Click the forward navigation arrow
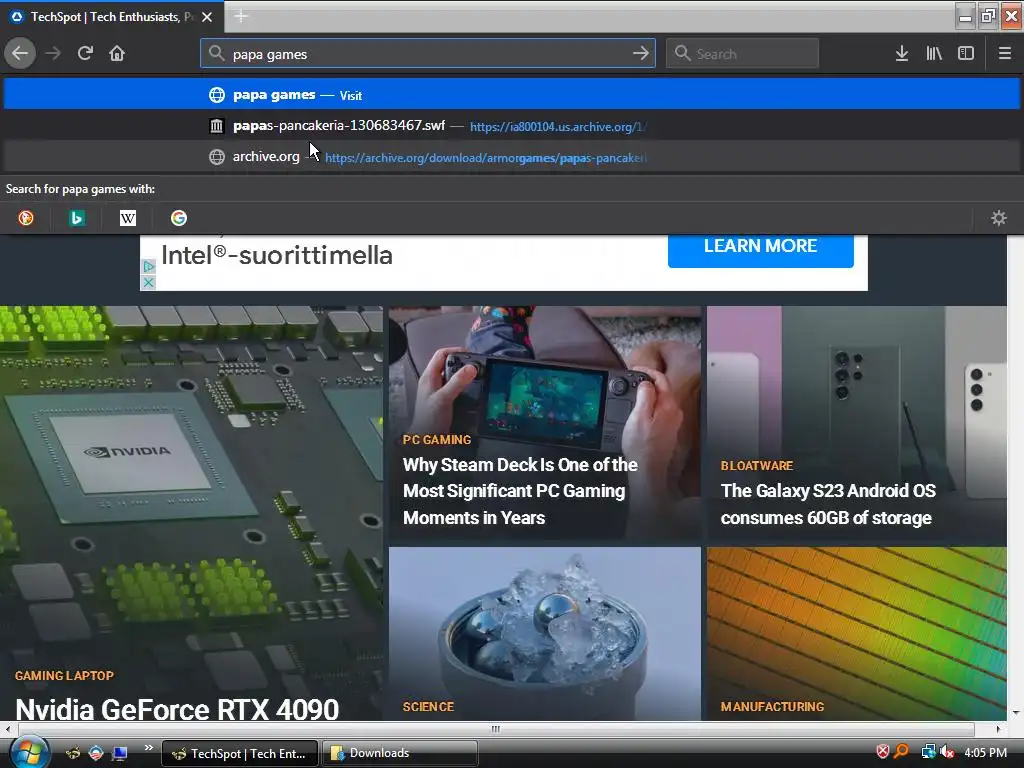 (x=54, y=53)
